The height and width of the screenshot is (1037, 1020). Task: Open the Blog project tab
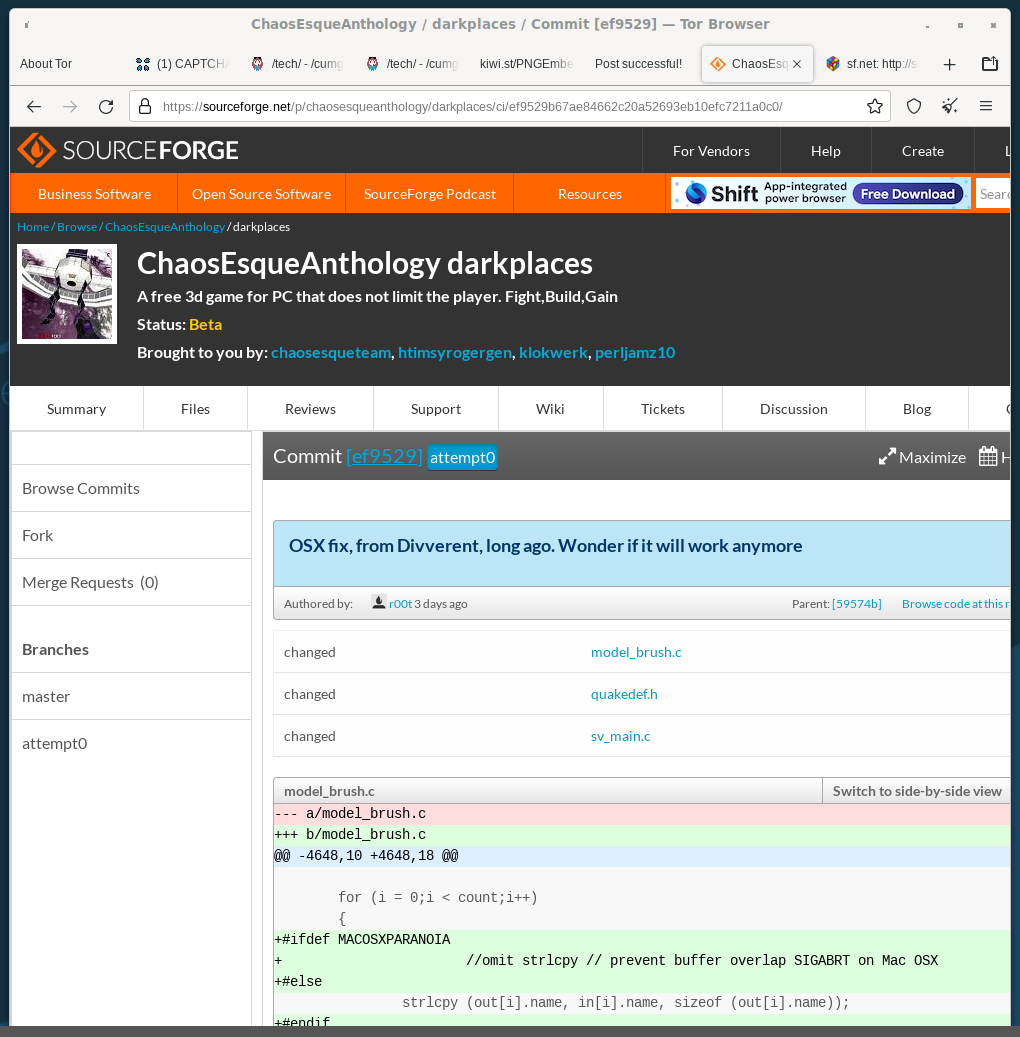[x=917, y=409]
